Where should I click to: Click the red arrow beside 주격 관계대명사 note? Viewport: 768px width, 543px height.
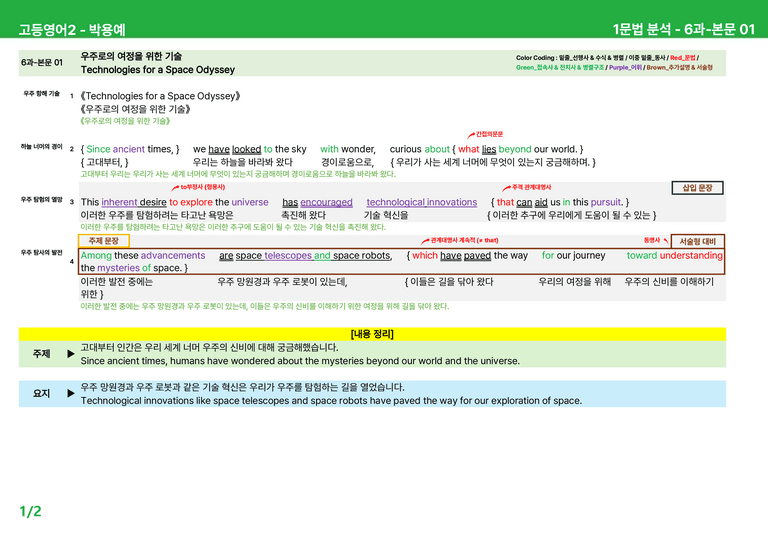coord(506,188)
